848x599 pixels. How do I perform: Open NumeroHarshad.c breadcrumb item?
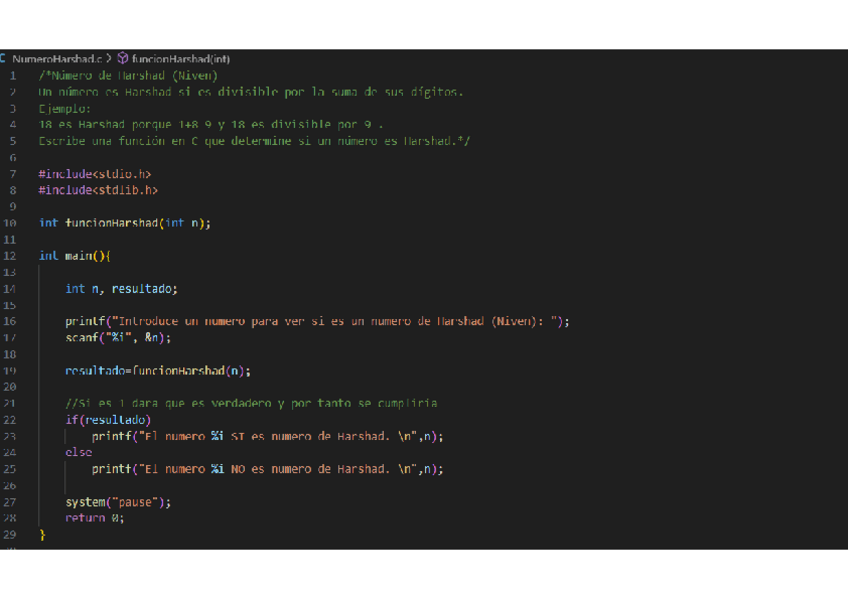pos(56,59)
